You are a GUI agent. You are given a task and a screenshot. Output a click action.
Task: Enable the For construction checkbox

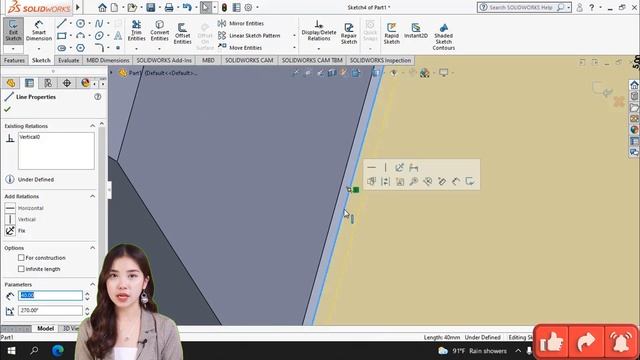pos(21,258)
